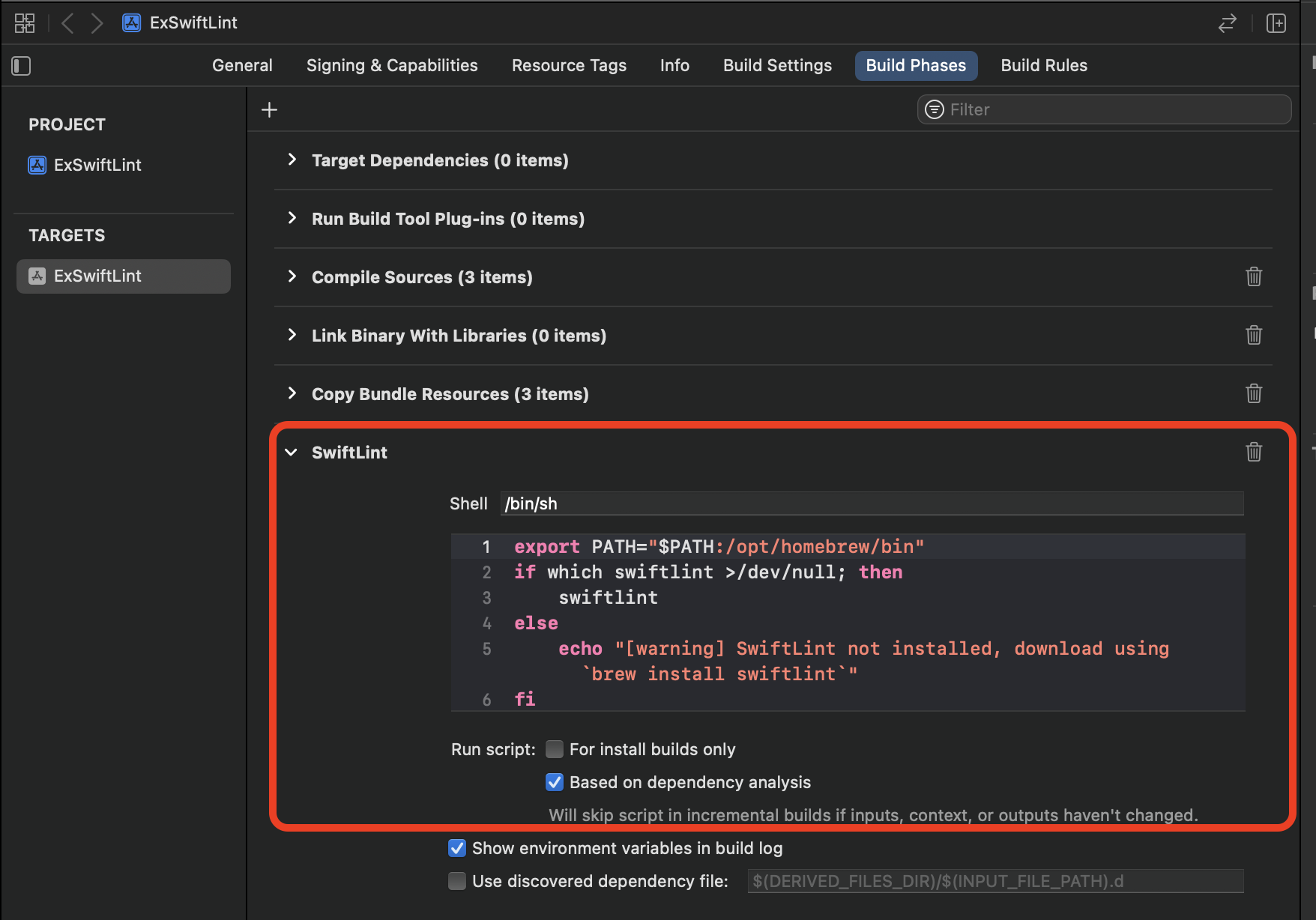This screenshot has height=920, width=1316.
Task: Uncheck Based on dependency analysis
Action: pyautogui.click(x=555, y=782)
